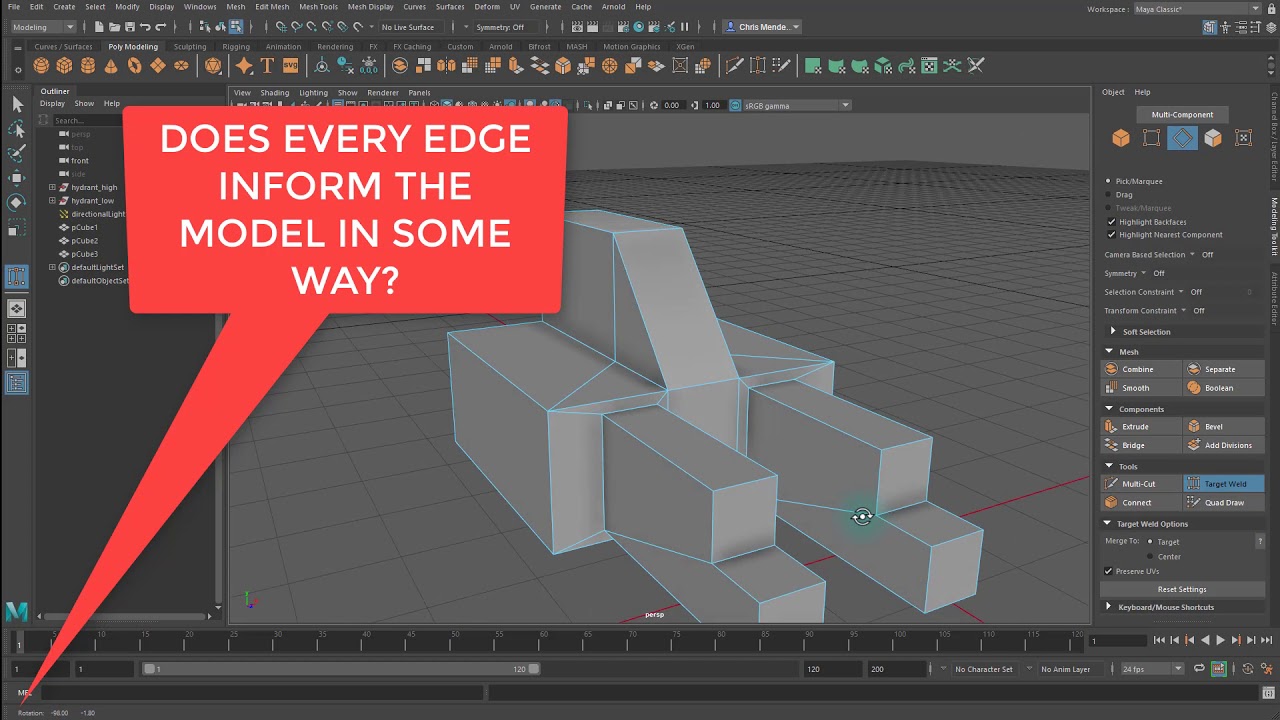The width and height of the screenshot is (1280, 720).
Task: Click the polygon Type text shelf icon
Action: pyautogui.click(x=267, y=66)
